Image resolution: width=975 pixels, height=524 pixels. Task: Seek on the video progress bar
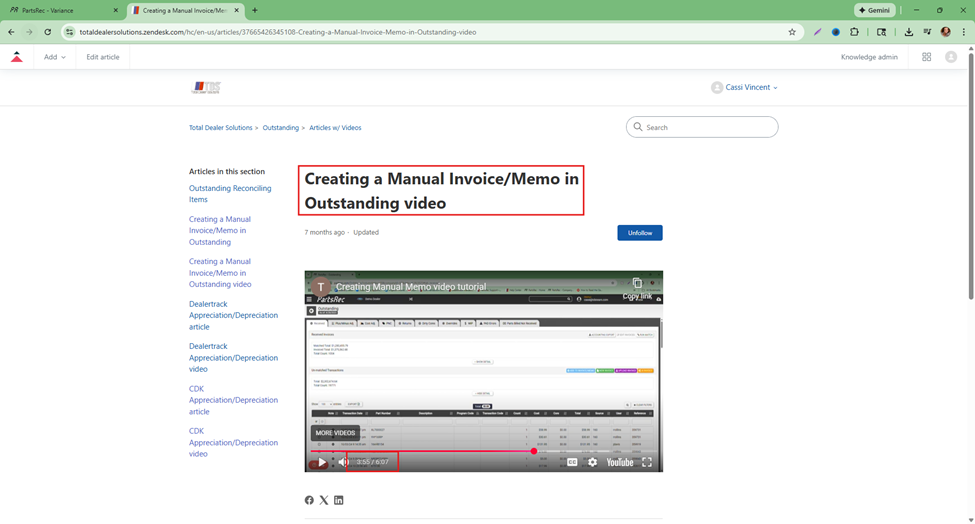tap(483, 451)
